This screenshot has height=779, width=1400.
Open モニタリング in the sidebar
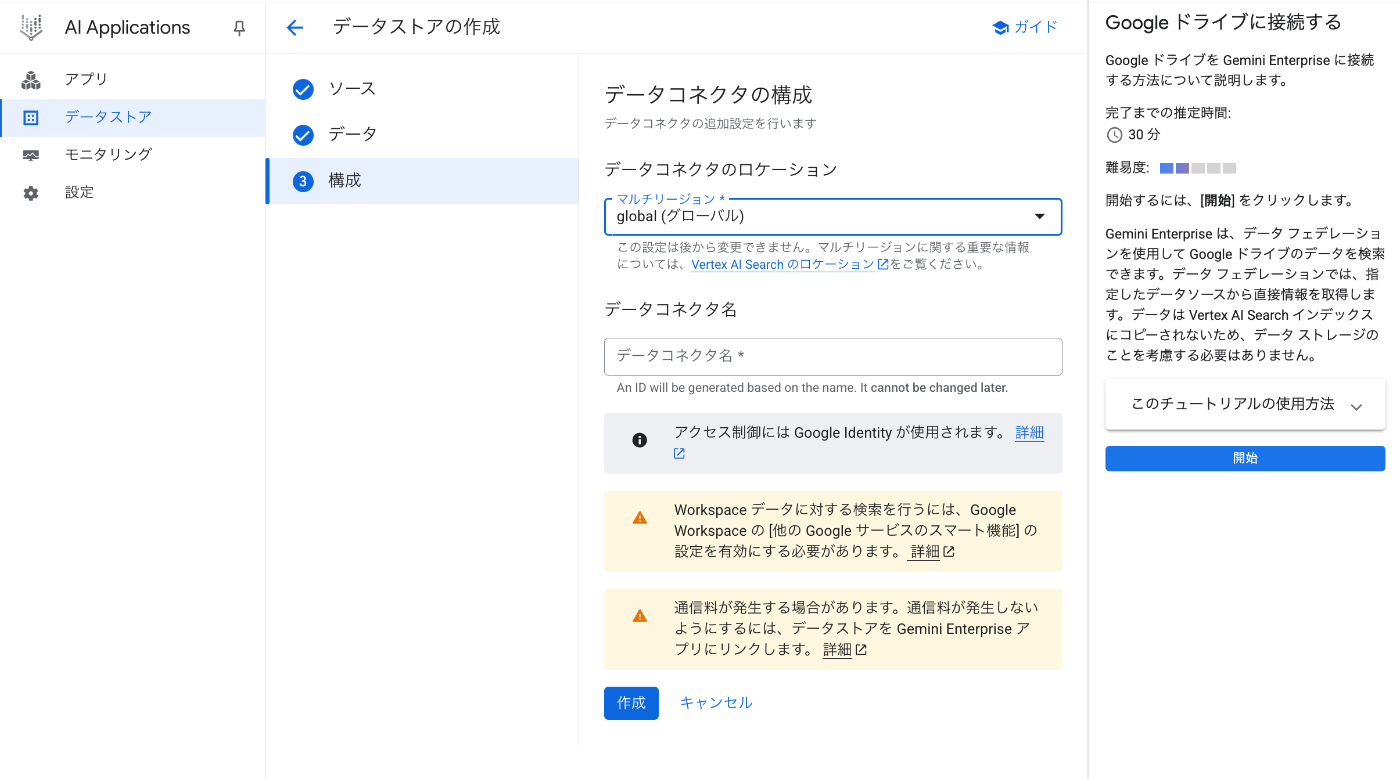tap(132, 155)
